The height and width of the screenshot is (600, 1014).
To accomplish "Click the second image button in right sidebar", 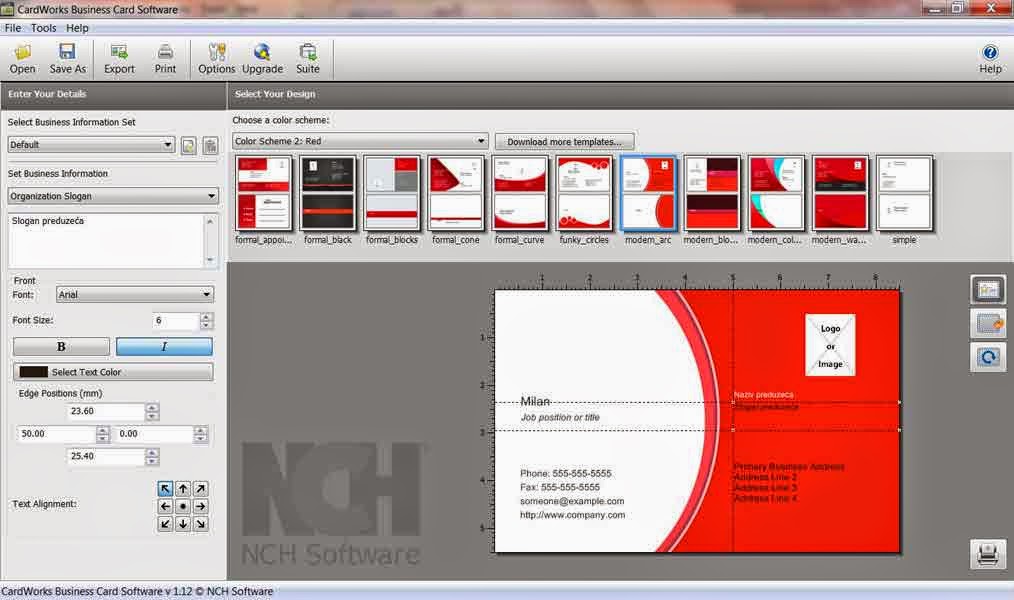I will tap(987, 323).
